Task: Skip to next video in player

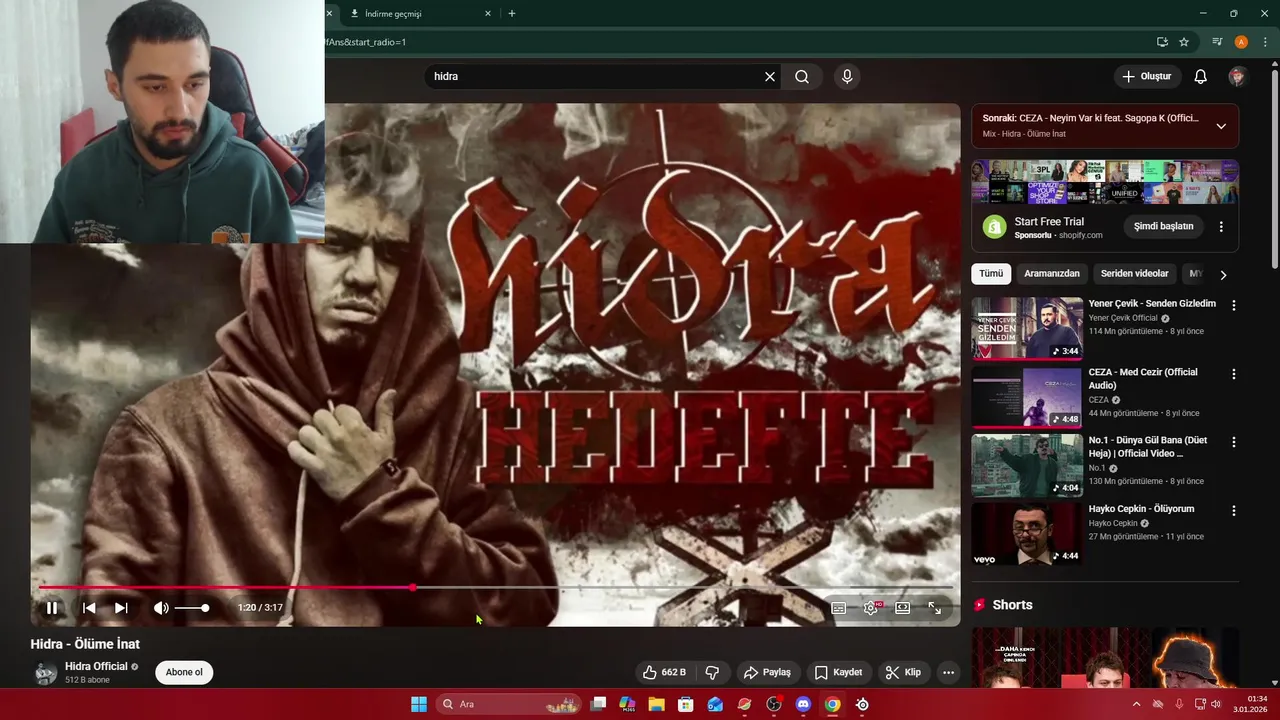Action: click(121, 607)
